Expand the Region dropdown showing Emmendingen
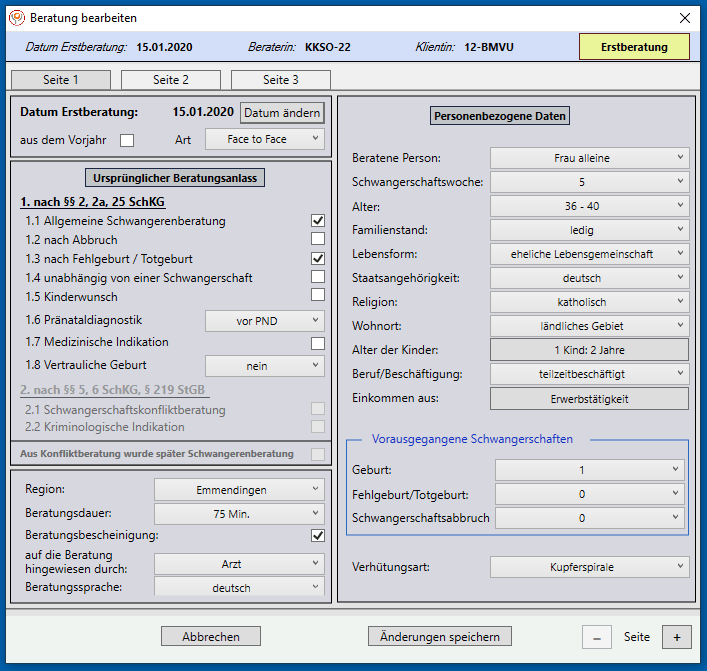This screenshot has height=671, width=707. click(239, 489)
